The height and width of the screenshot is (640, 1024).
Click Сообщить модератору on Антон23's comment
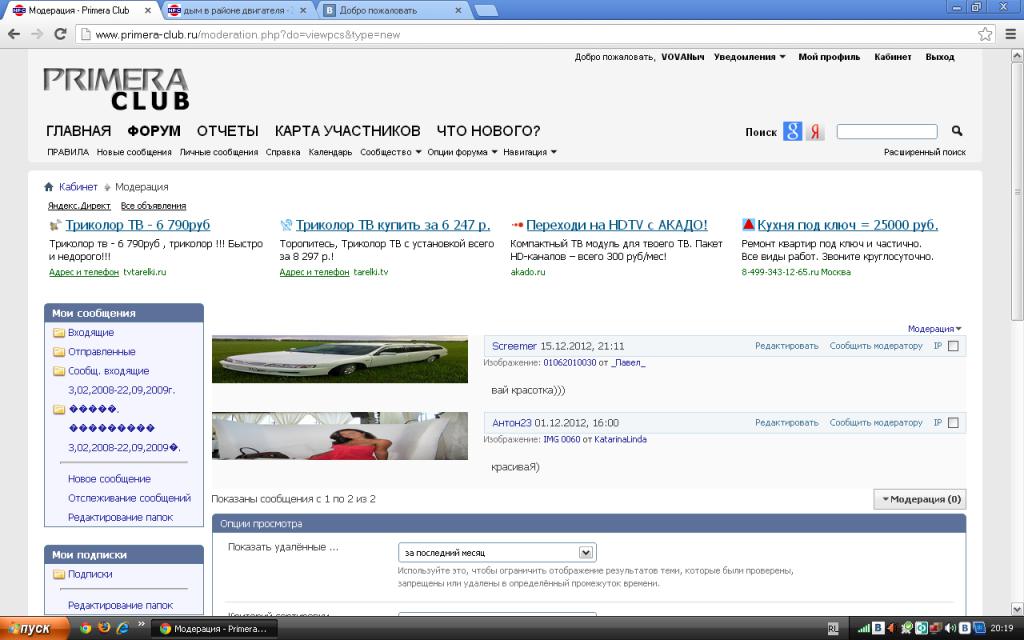876,423
